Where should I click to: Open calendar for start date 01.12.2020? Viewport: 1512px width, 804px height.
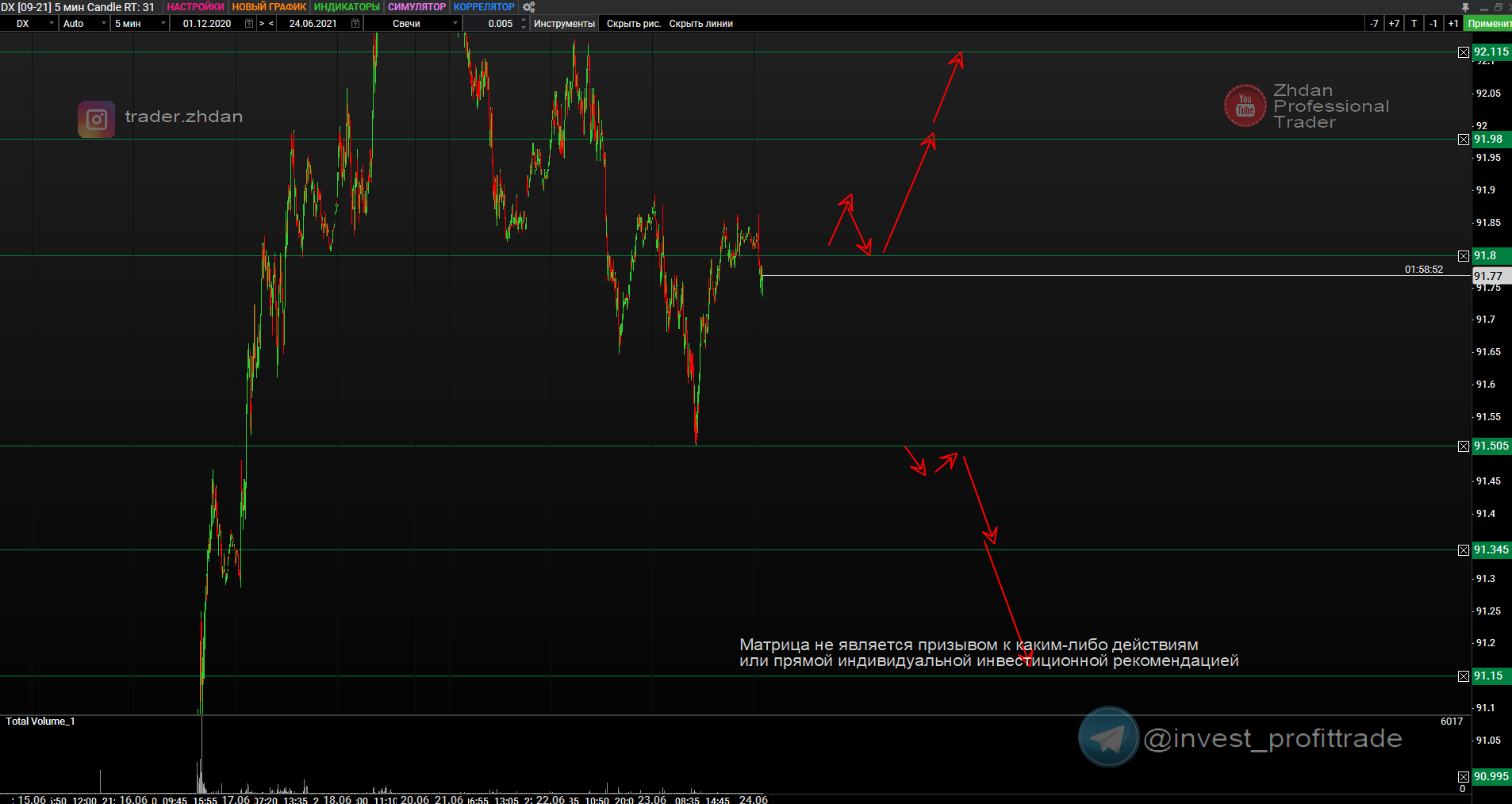click(x=249, y=24)
